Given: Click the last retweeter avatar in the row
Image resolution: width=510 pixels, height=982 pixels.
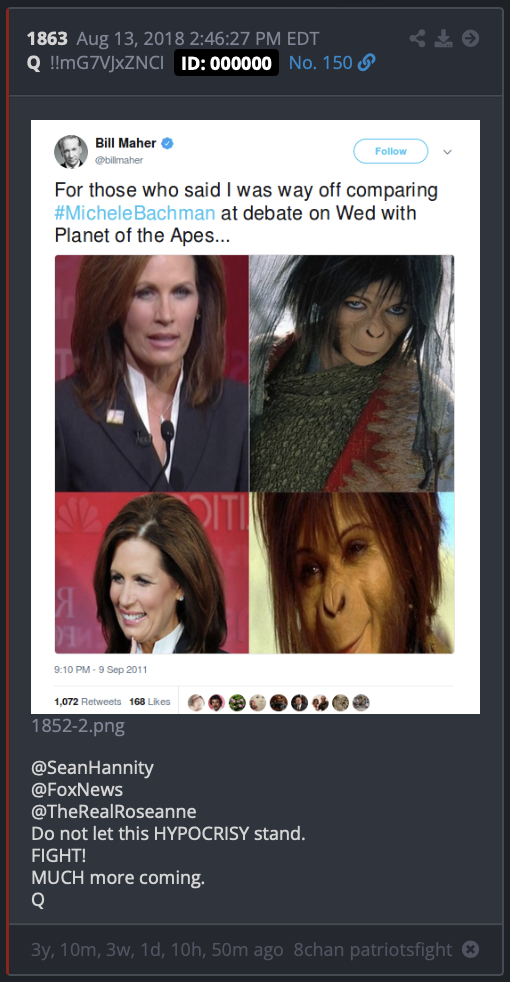Looking at the screenshot, I should click(361, 702).
